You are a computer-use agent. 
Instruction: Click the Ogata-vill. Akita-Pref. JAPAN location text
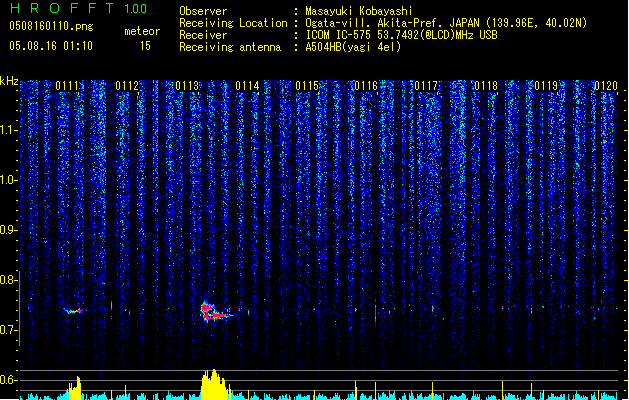(x=446, y=23)
